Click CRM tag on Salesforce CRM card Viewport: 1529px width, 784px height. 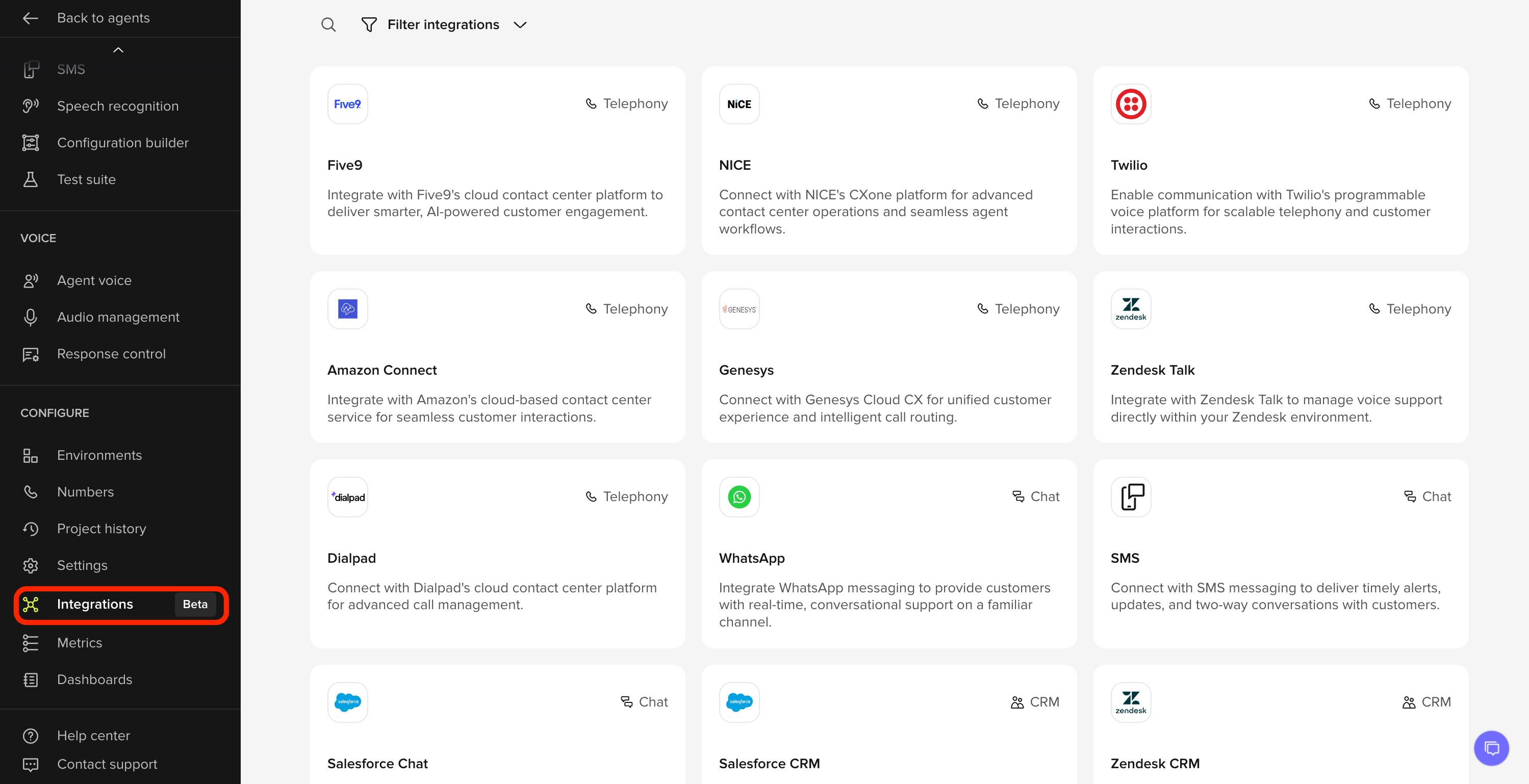click(1035, 702)
